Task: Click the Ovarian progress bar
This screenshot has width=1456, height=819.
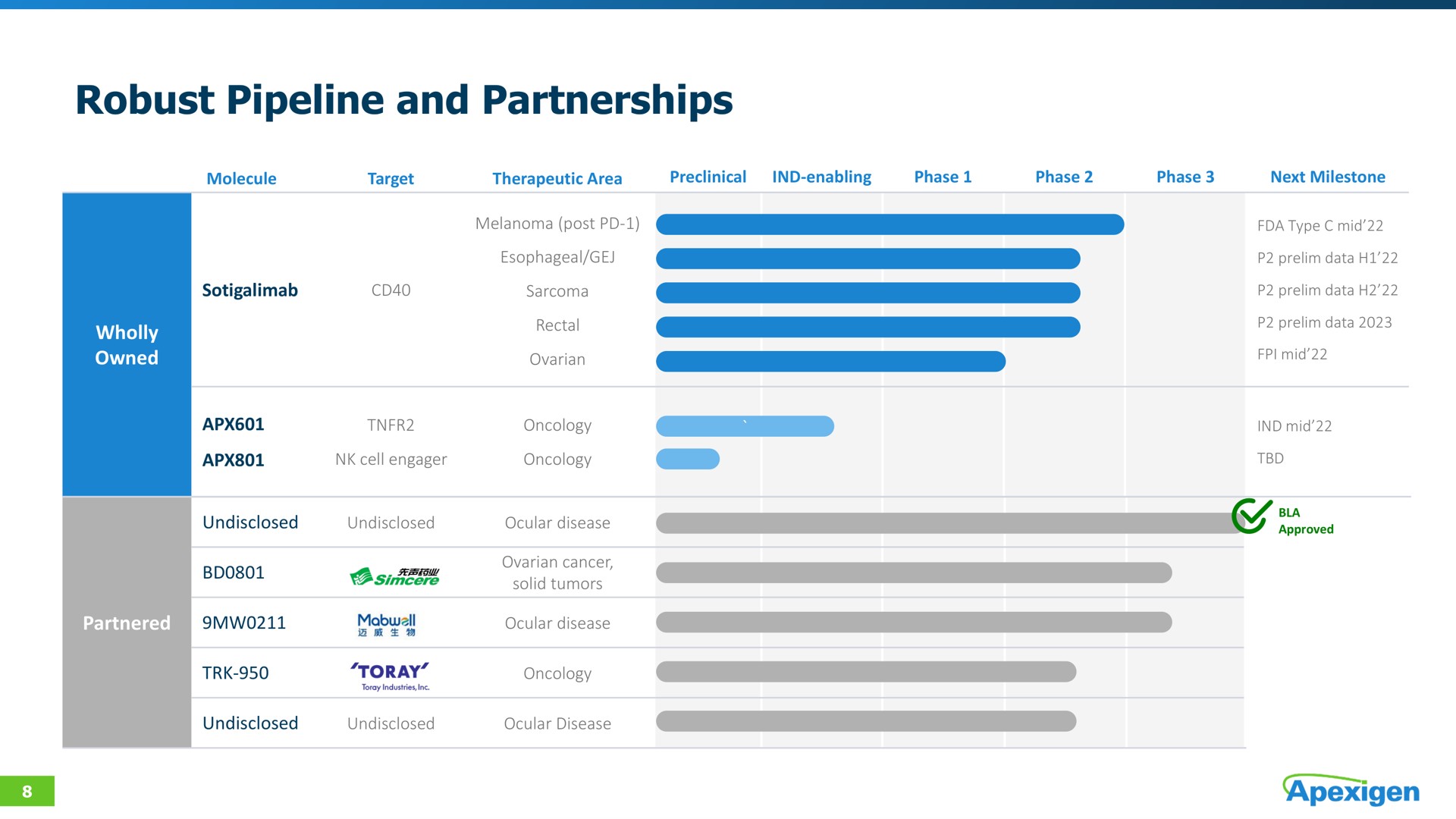Action: (x=830, y=361)
